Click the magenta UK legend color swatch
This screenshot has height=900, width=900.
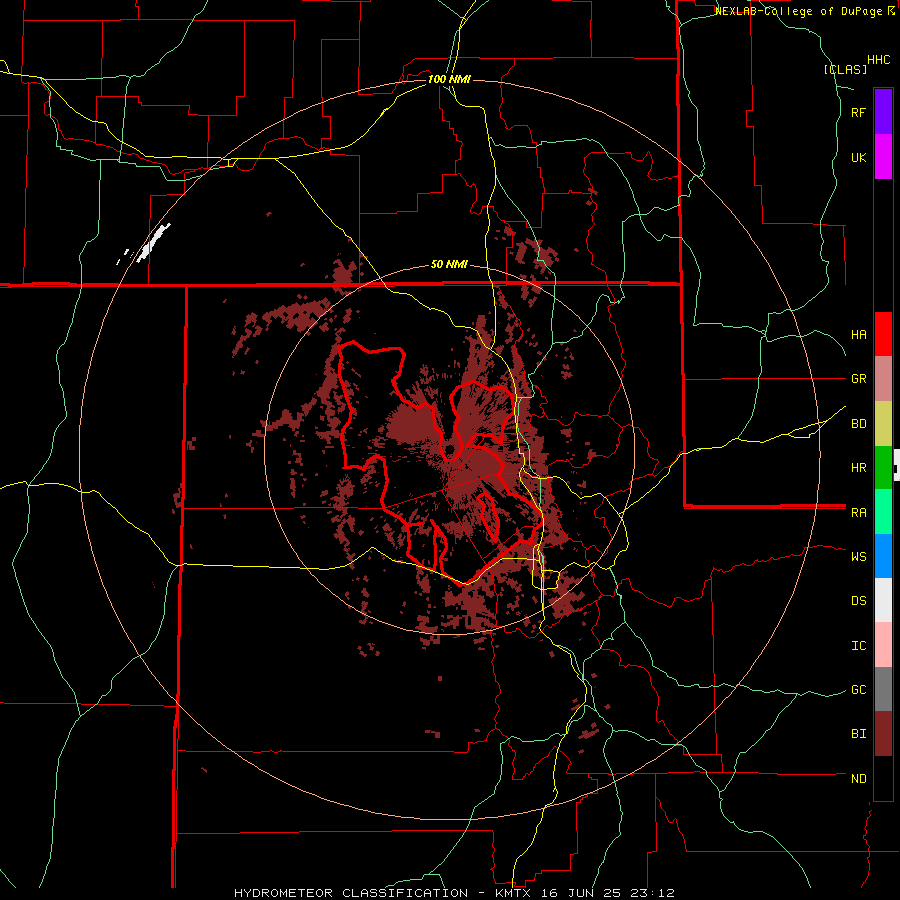click(x=883, y=157)
